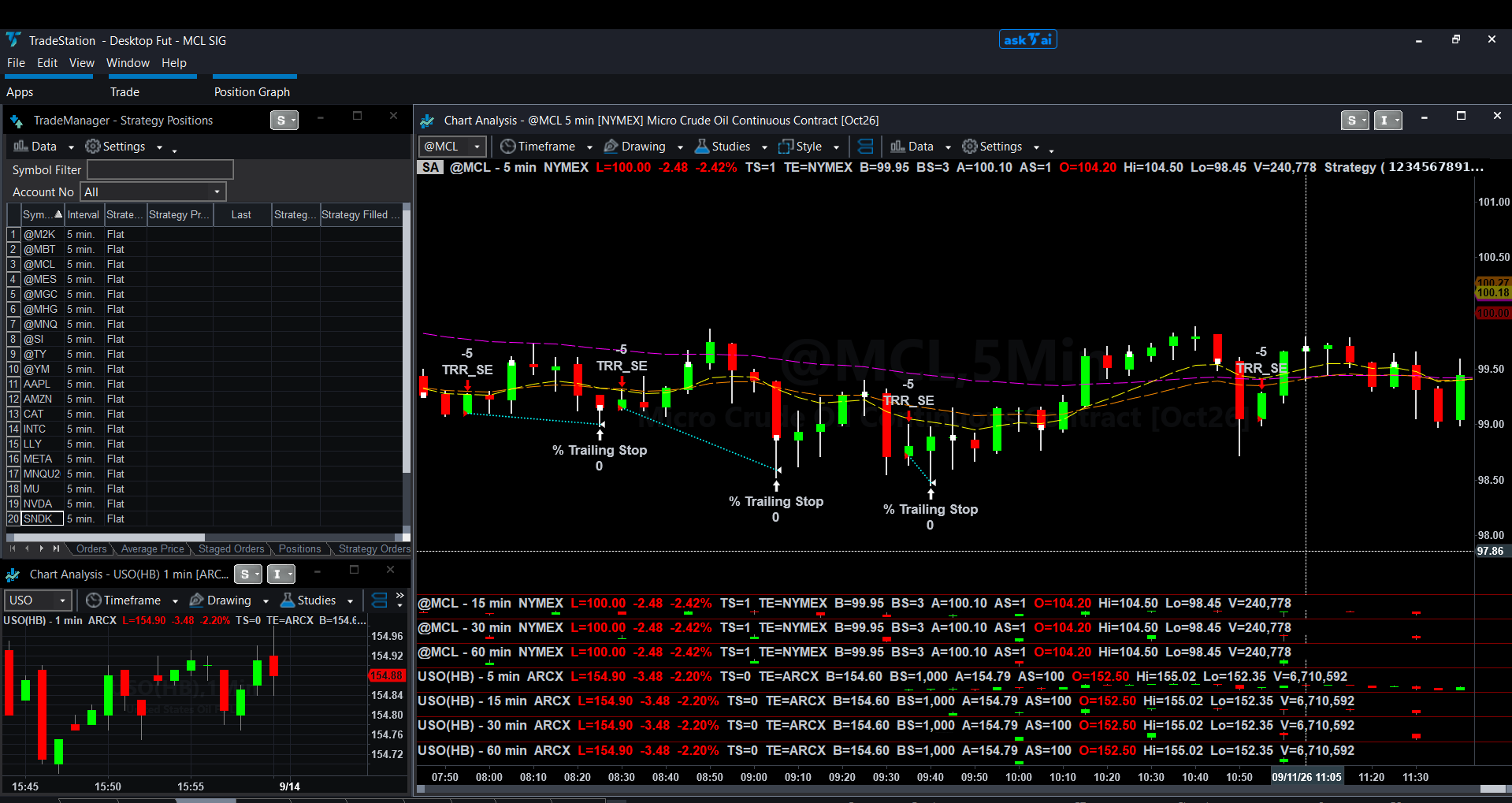This screenshot has height=803, width=1512.
Task: Open the @MCL symbol dropdown
Action: [x=477, y=147]
